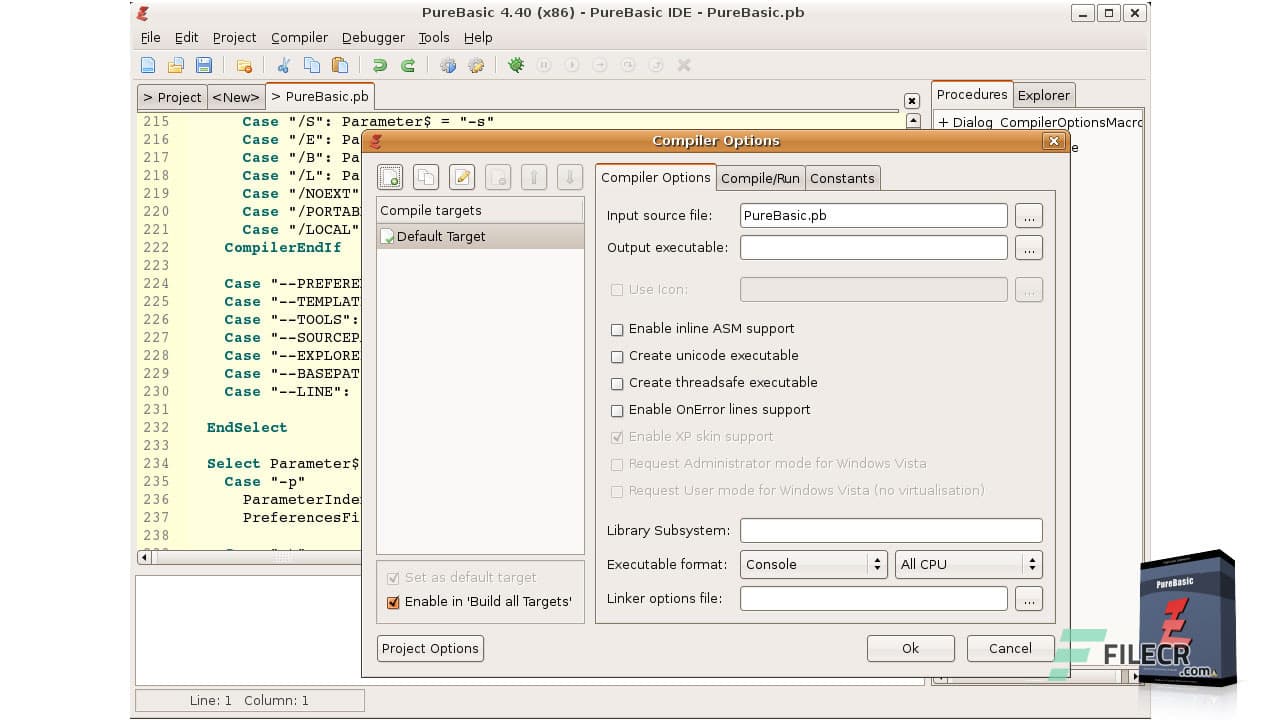Click the Project Options button
The image size is (1280, 720).
(430, 648)
